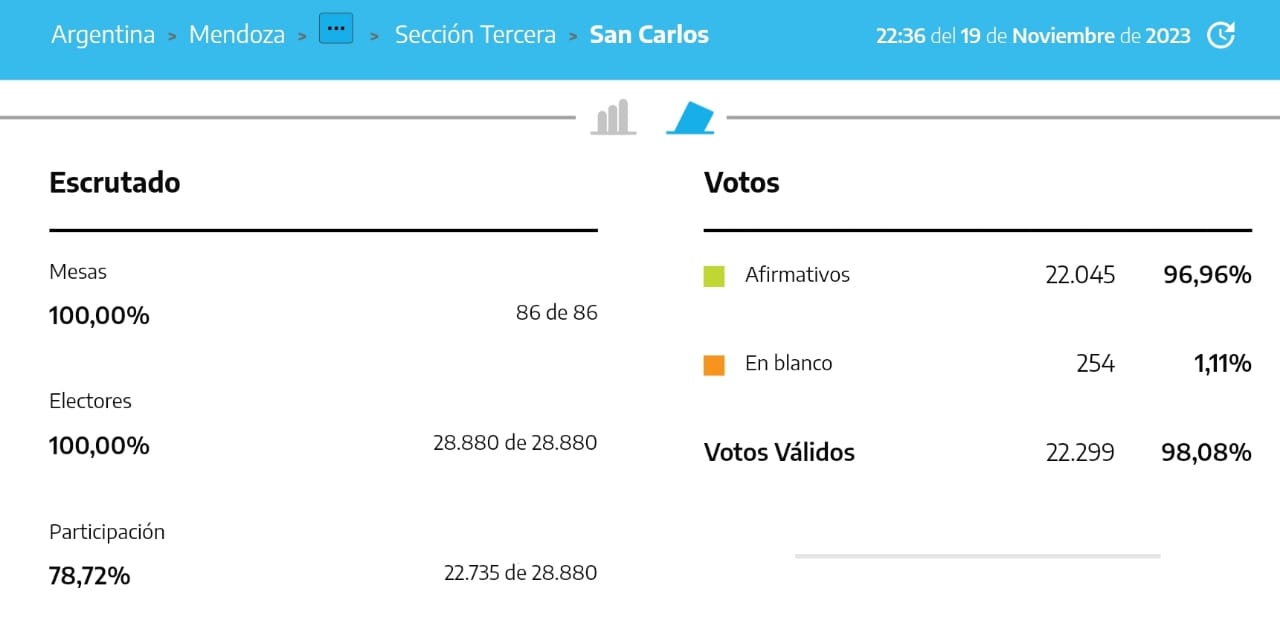The height and width of the screenshot is (626, 1280).
Task: Select San Carlos breadcrumb item
Action: tap(649, 35)
